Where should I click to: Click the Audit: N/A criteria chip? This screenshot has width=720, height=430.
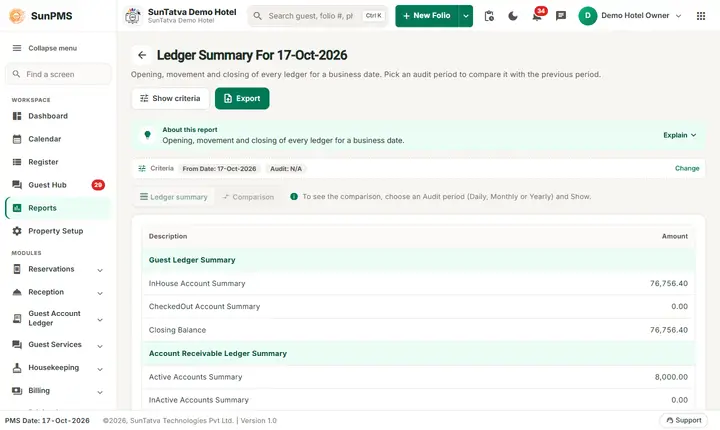pyautogui.click(x=286, y=169)
